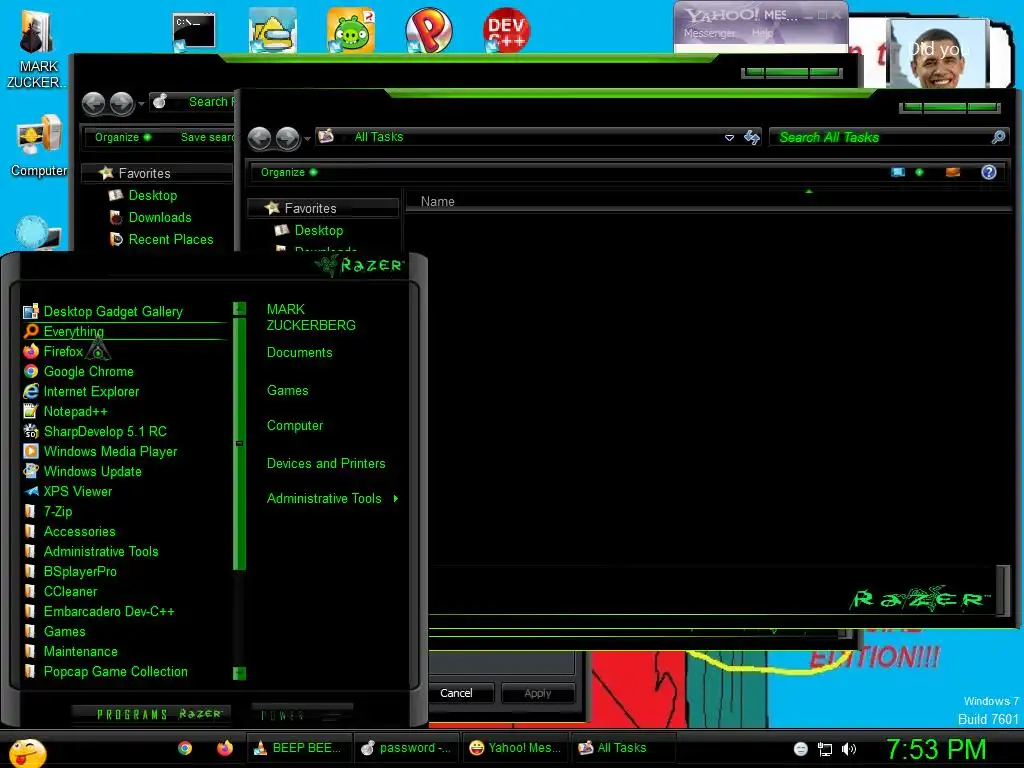
Task: Open the MARK ZUCKERBERG desktop folder icon
Action: coord(35,48)
